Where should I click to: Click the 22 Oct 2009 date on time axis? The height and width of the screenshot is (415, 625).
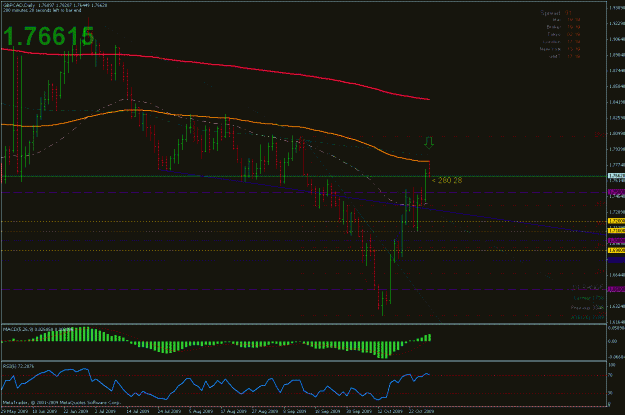421,411
